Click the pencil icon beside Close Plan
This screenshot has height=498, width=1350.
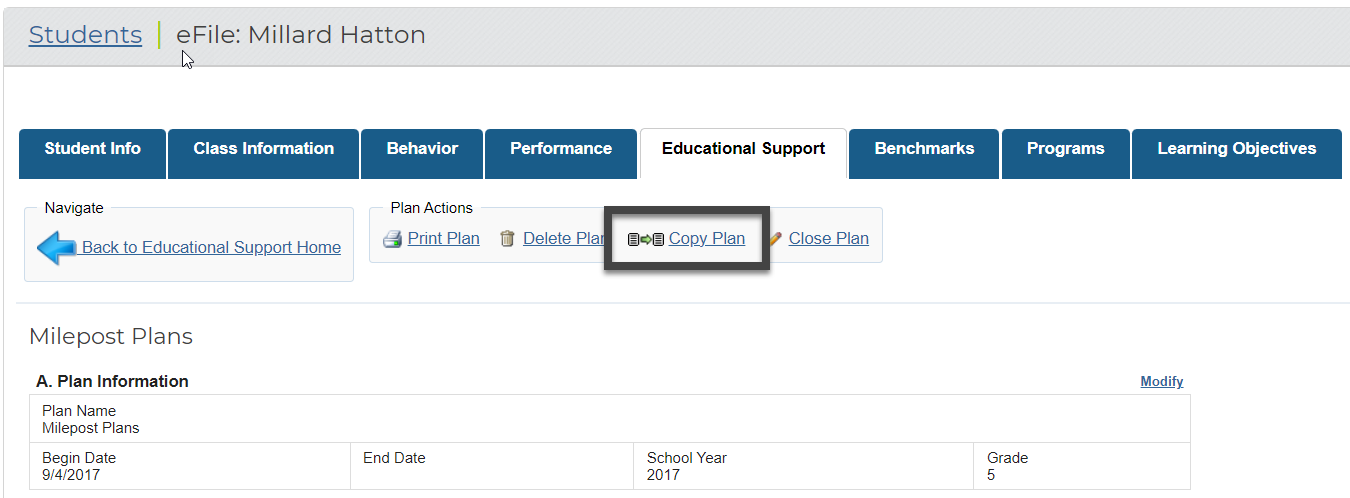pyautogui.click(x=776, y=239)
